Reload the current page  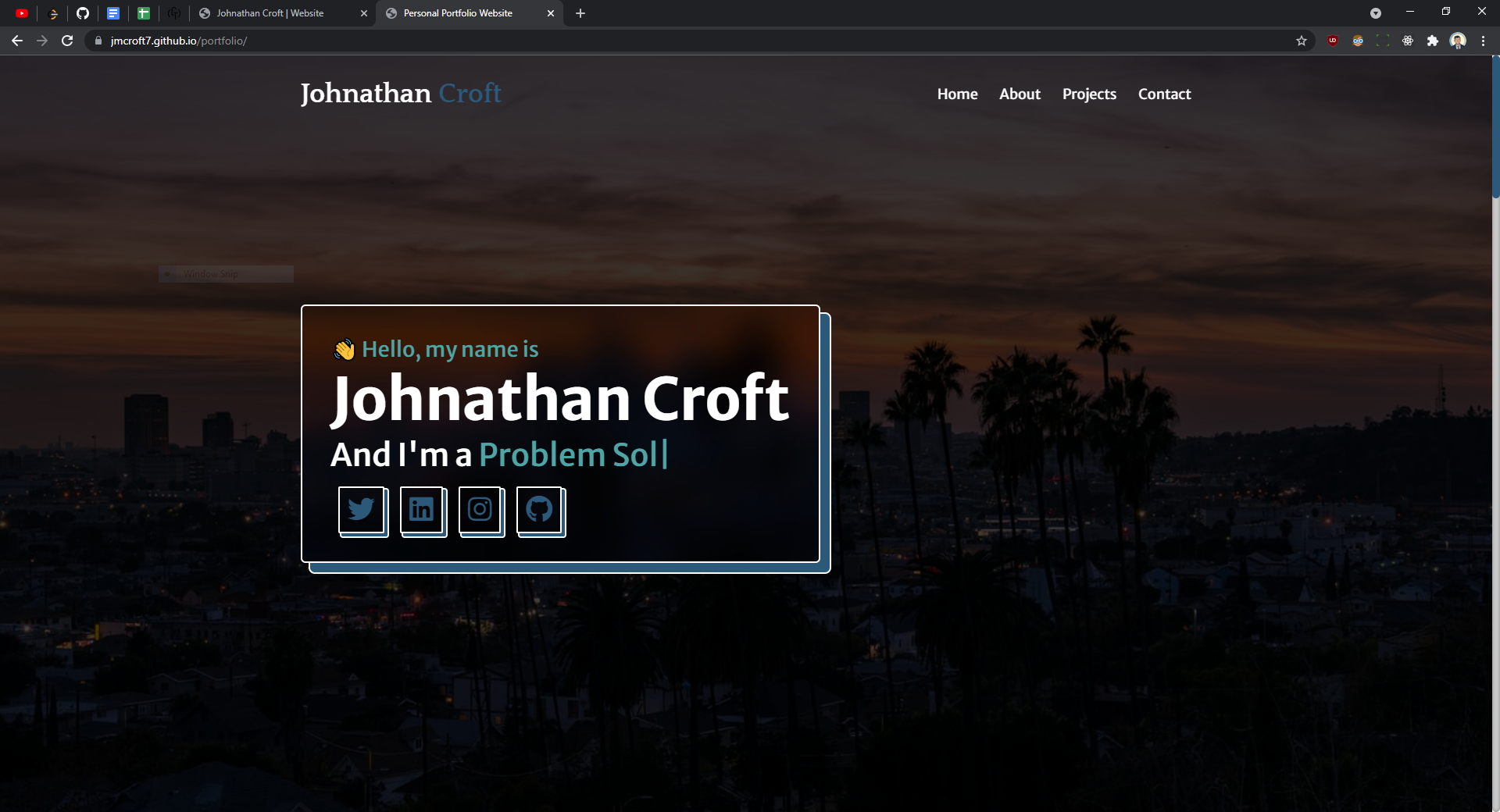click(67, 41)
